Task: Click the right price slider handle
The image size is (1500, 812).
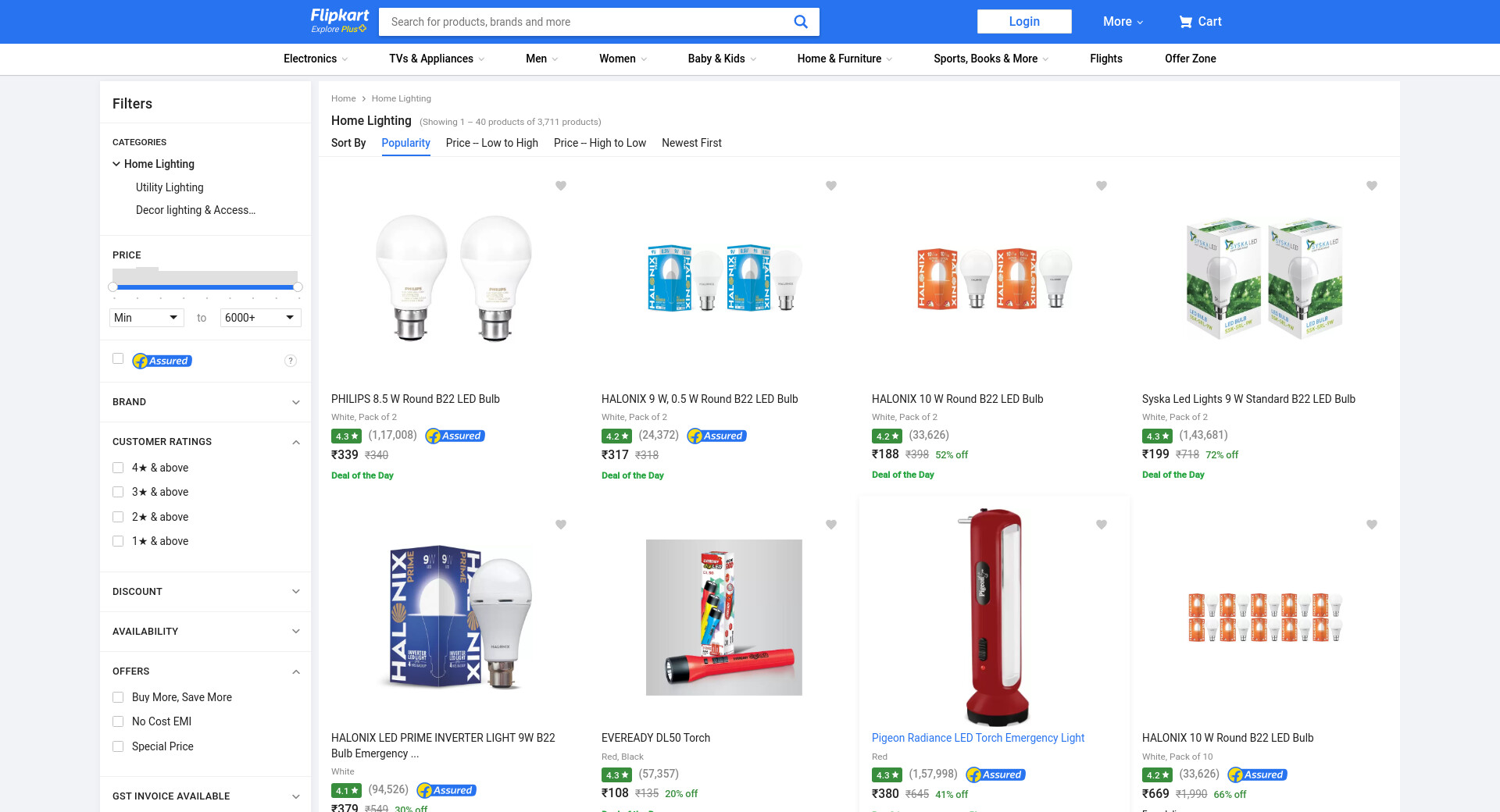Action: click(x=298, y=287)
